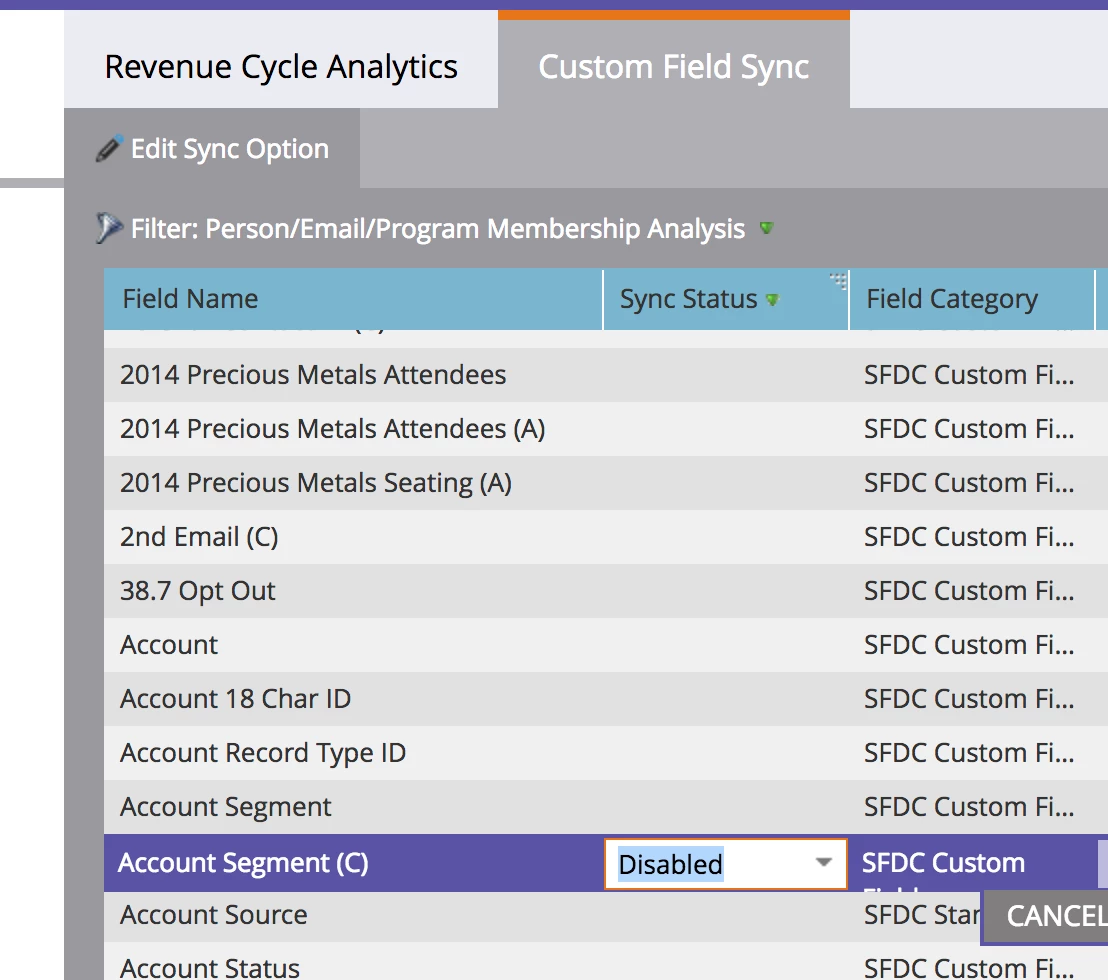Screen dimensions: 1108x980
Task: Click the CANCEL button
Action: (x=1046, y=916)
